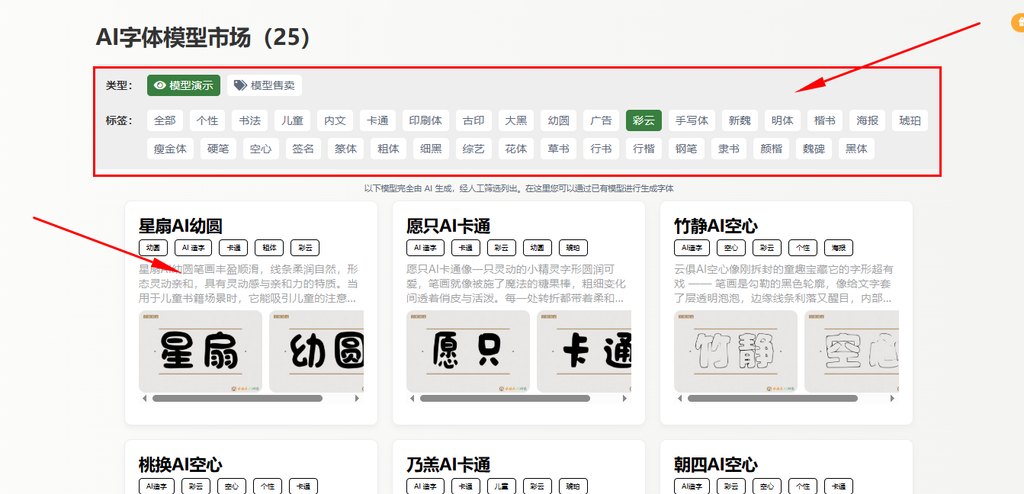
Task: Pick the 粗体 filter tag
Action: tap(389, 149)
